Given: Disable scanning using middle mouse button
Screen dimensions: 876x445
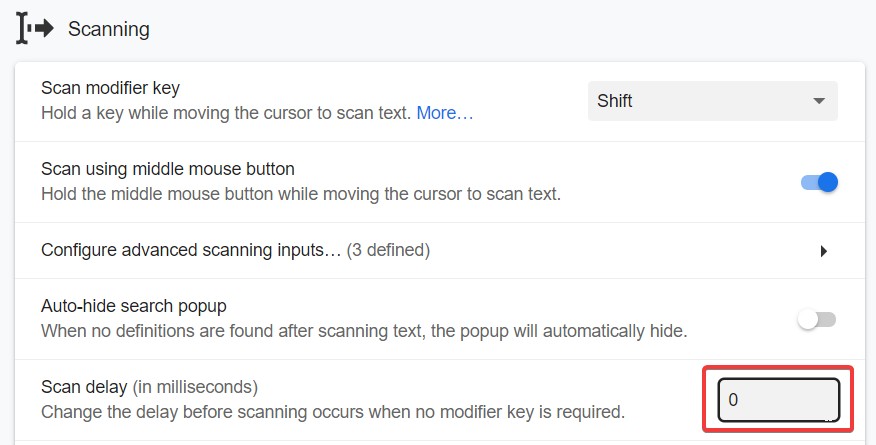Looking at the screenshot, I should pyautogui.click(x=819, y=182).
